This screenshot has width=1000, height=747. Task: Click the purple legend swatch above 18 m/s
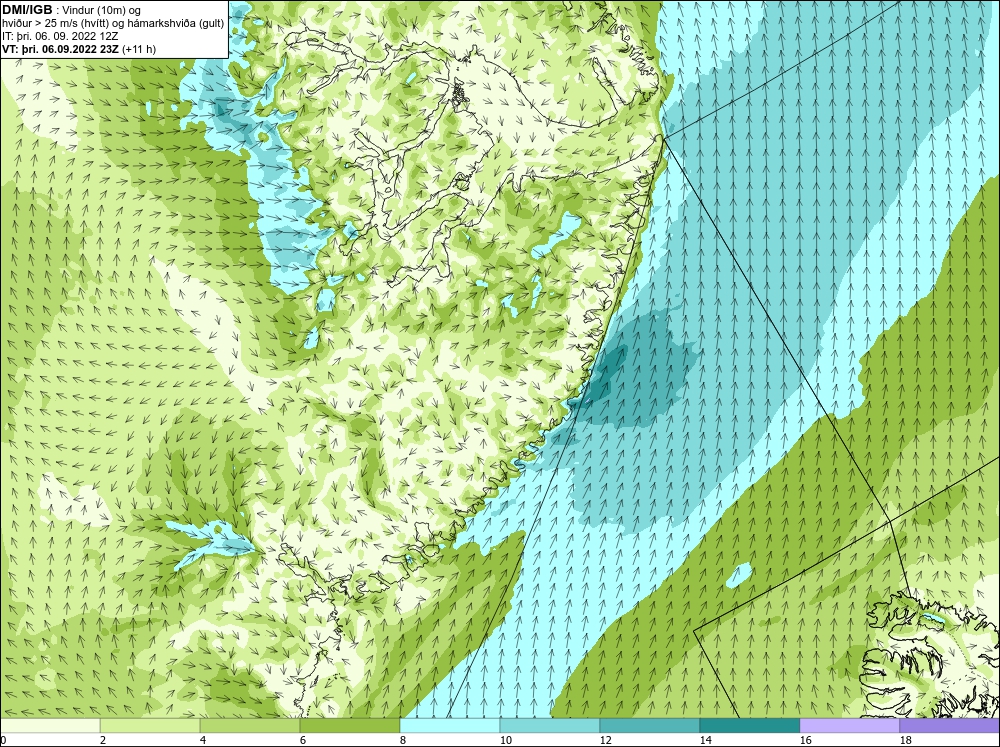tap(950, 726)
